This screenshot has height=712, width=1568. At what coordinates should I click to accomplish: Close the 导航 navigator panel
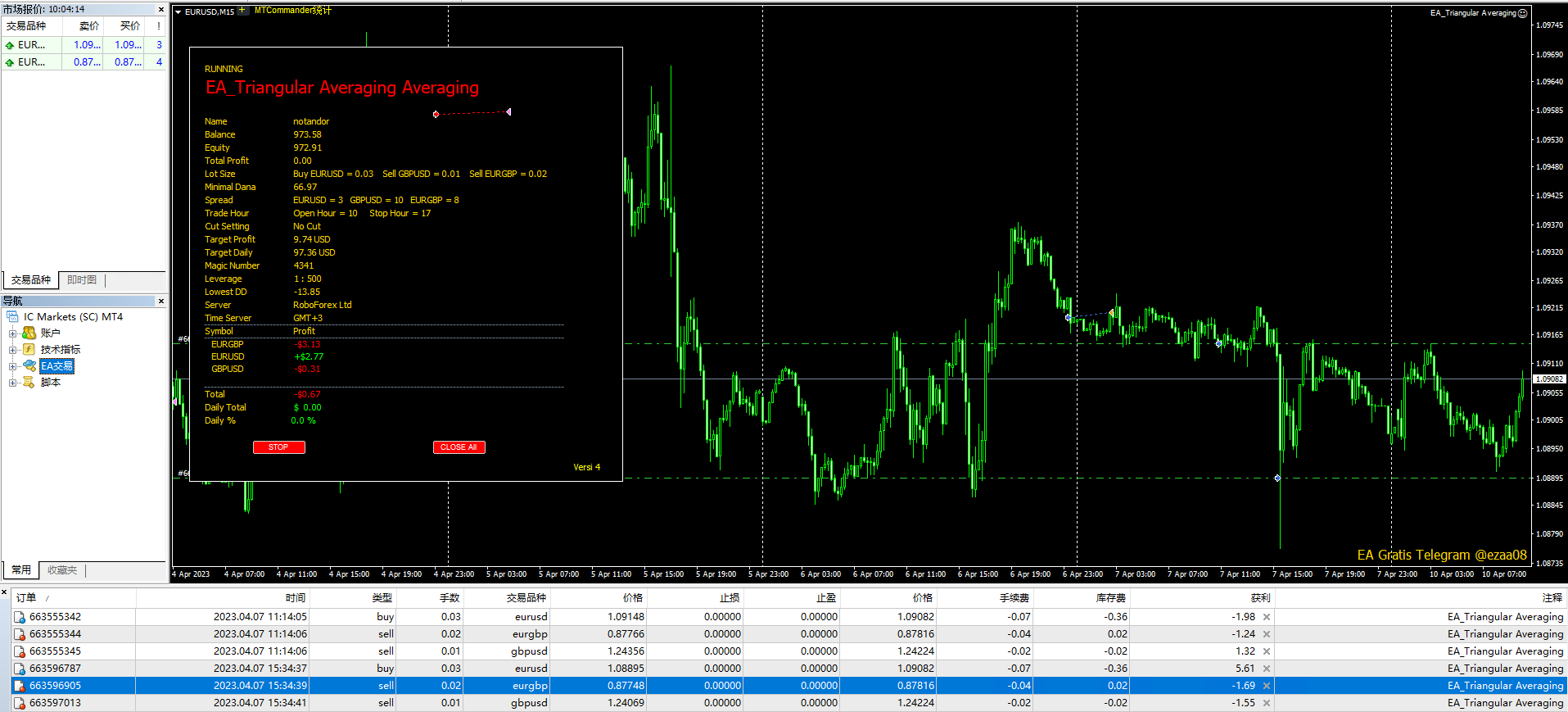click(161, 302)
